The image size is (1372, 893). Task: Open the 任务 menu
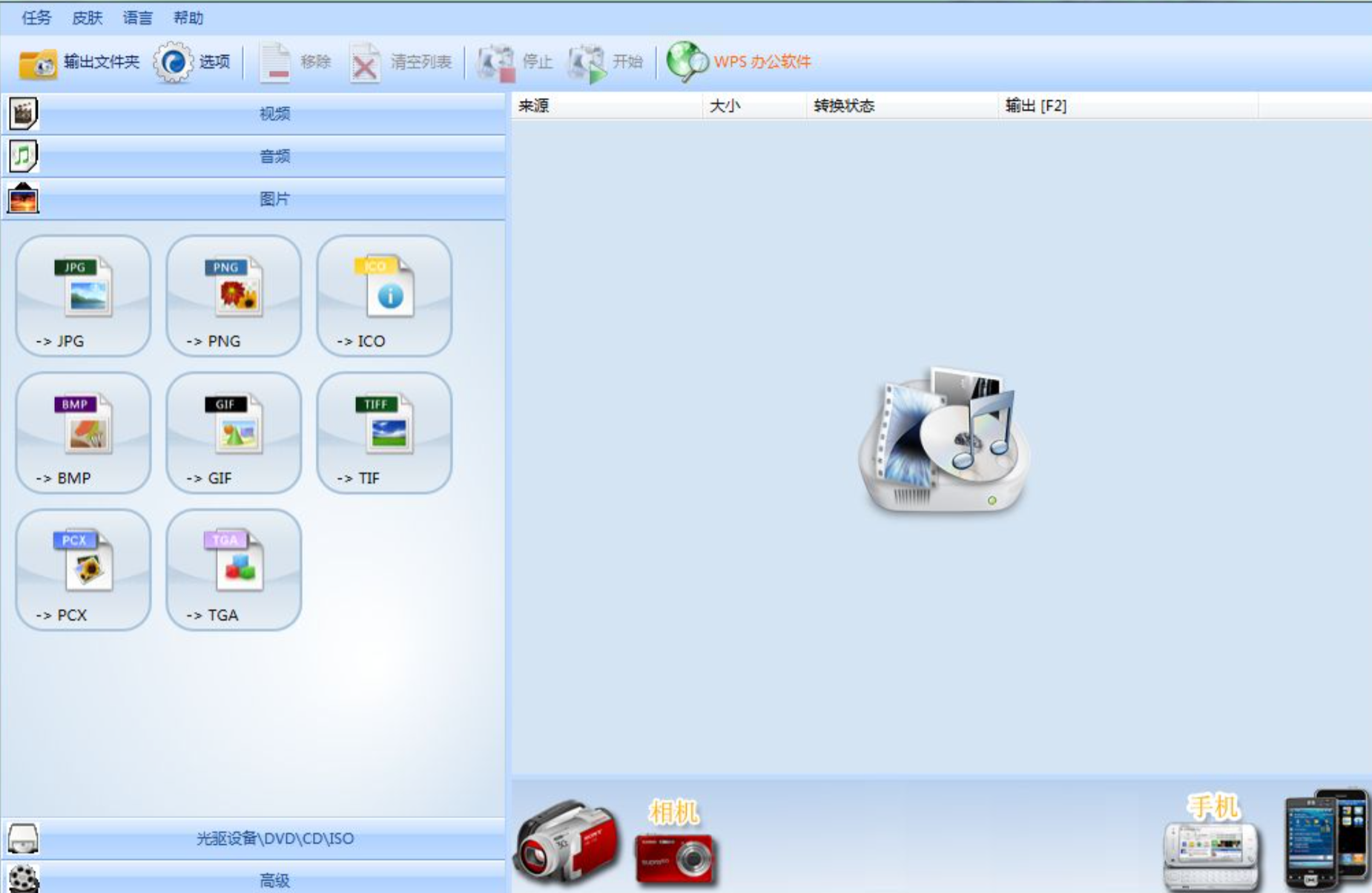[x=36, y=18]
